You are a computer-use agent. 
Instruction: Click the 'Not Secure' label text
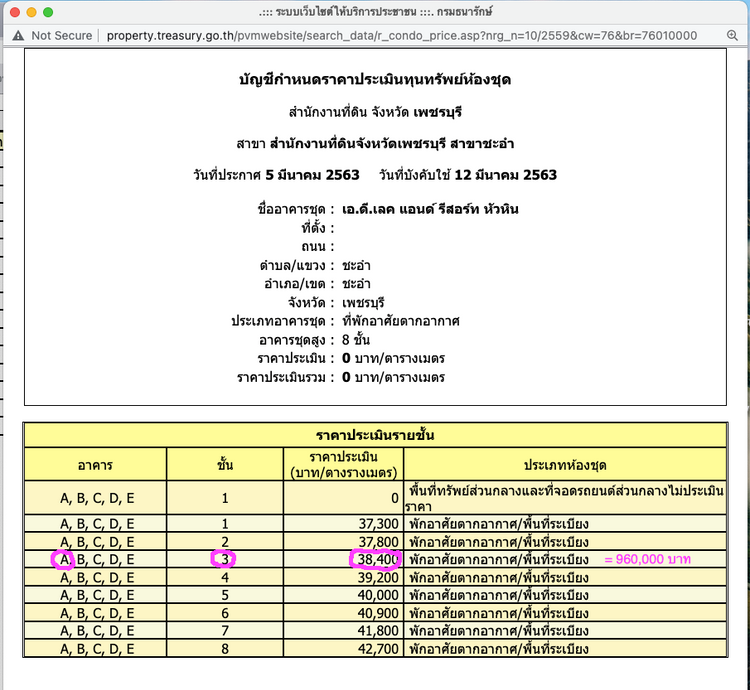[x=62, y=35]
